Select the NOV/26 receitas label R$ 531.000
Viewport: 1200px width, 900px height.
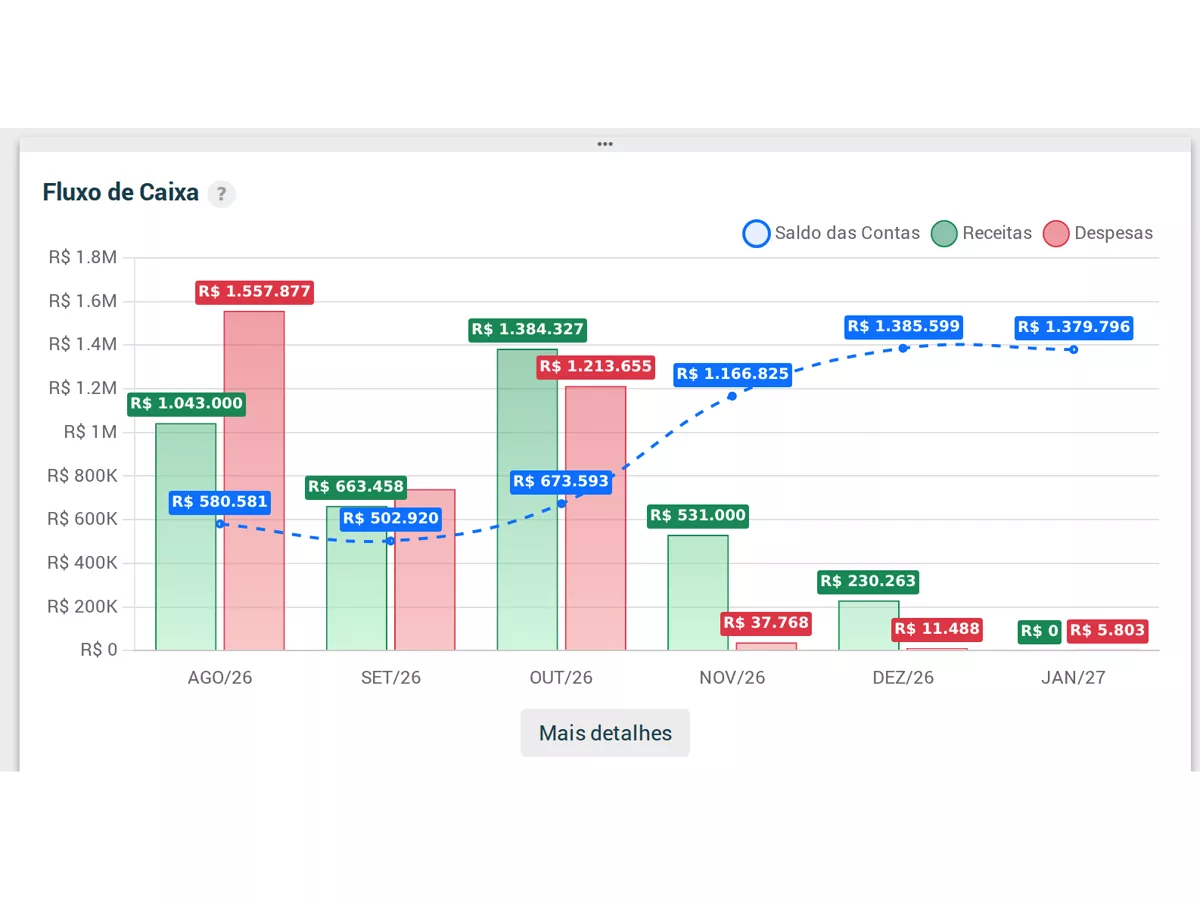click(698, 516)
